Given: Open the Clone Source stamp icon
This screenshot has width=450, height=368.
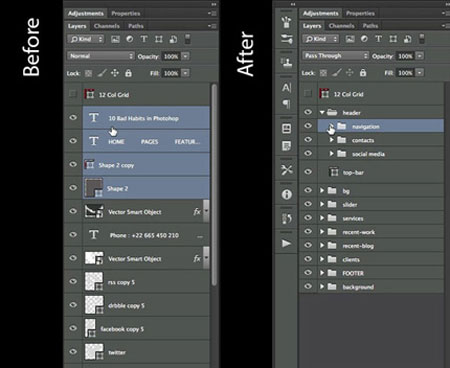Looking at the screenshot, I should click(x=286, y=62).
